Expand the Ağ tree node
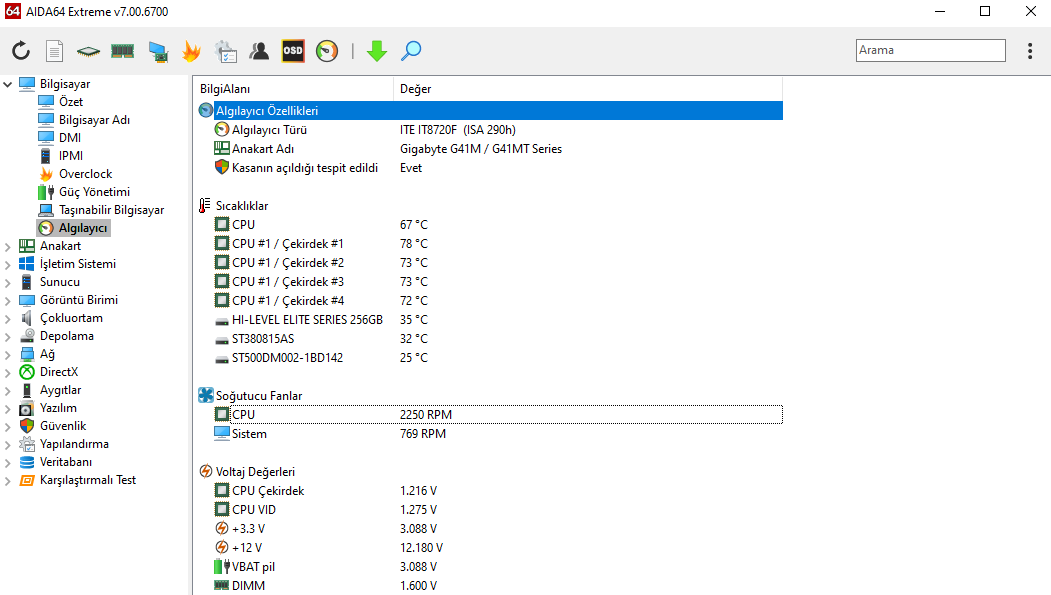The height and width of the screenshot is (595, 1051). [x=8, y=355]
